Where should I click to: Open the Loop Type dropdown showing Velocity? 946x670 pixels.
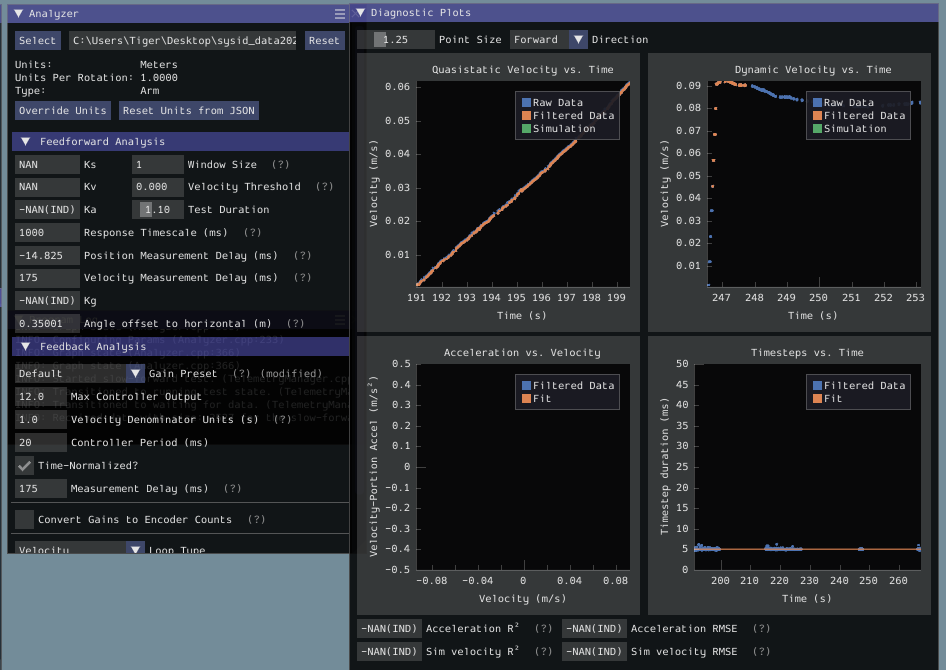click(x=135, y=549)
